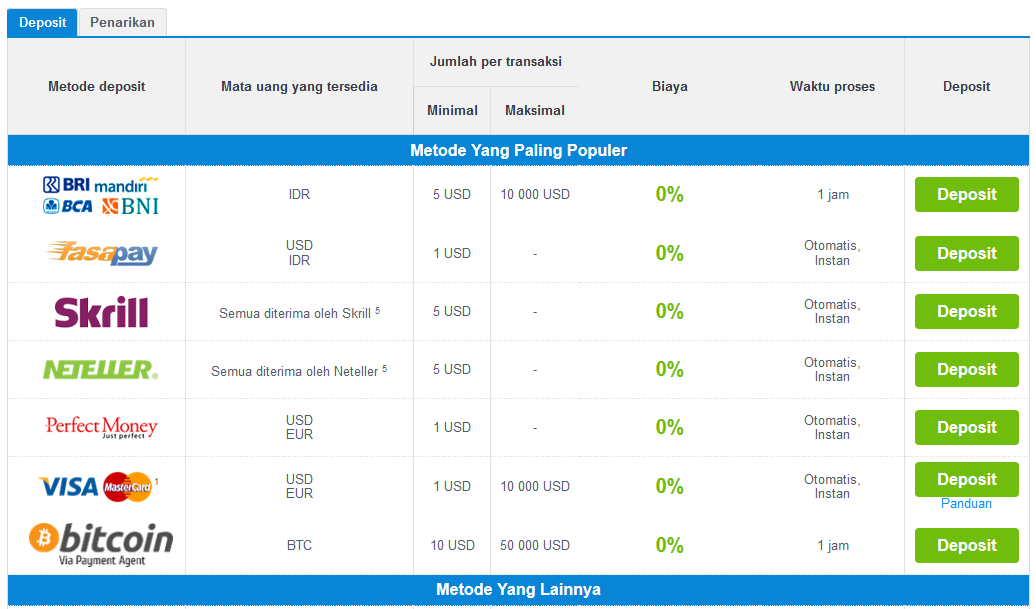Click Deposit button in FasaPay row
1036x609 pixels.
coord(967,253)
